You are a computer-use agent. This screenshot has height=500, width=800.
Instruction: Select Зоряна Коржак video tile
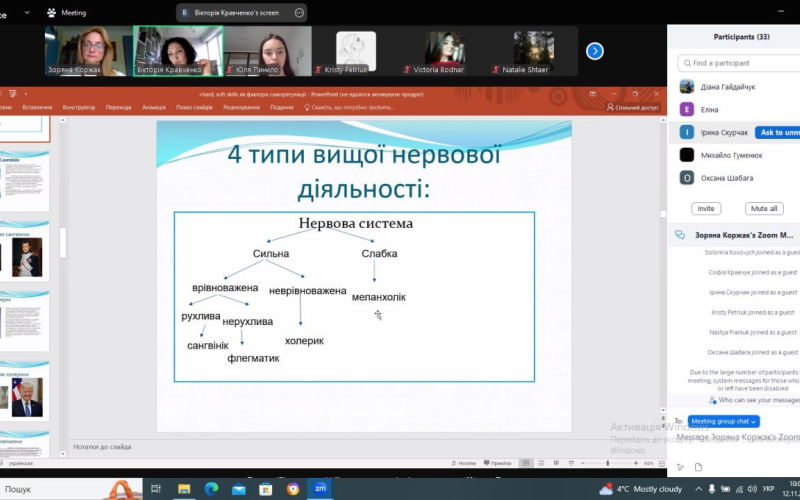89,51
